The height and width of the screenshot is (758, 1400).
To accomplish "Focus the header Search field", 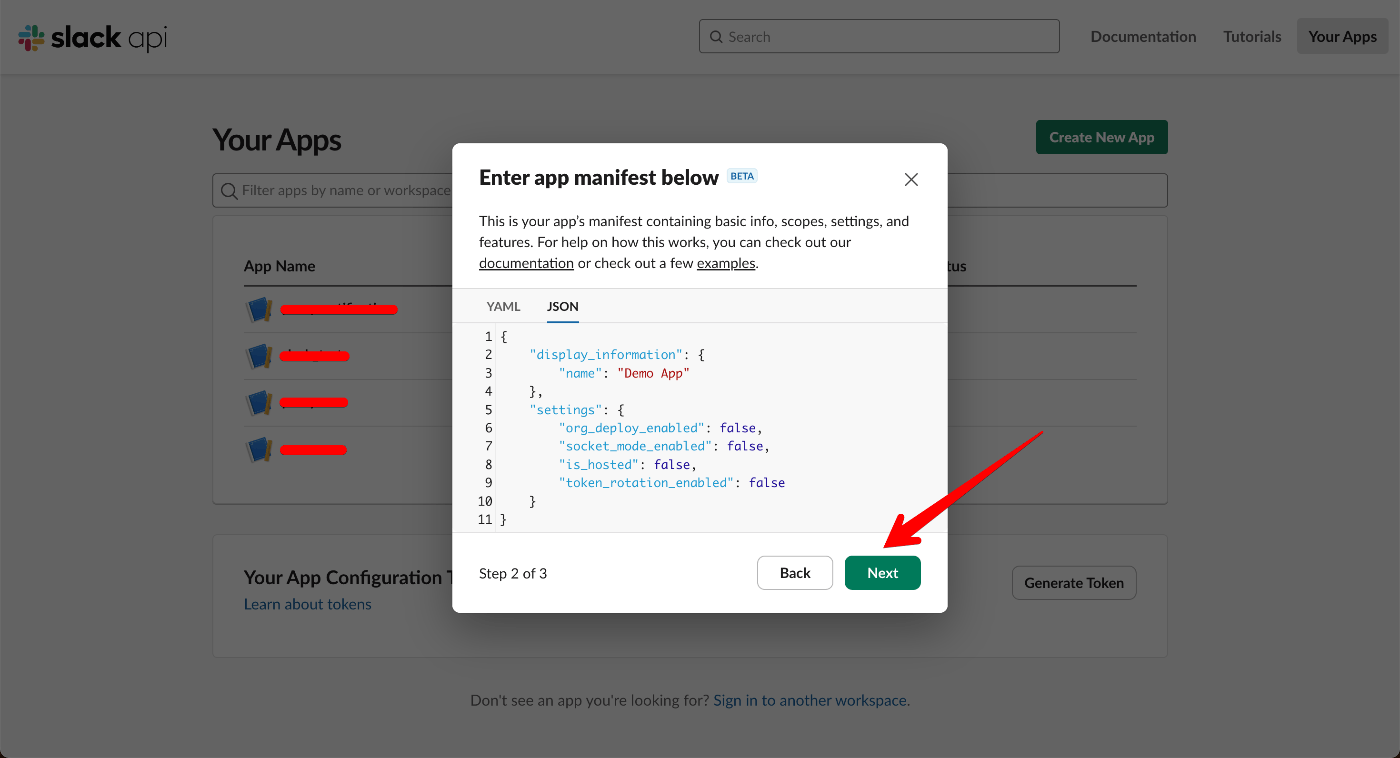I will click(879, 37).
